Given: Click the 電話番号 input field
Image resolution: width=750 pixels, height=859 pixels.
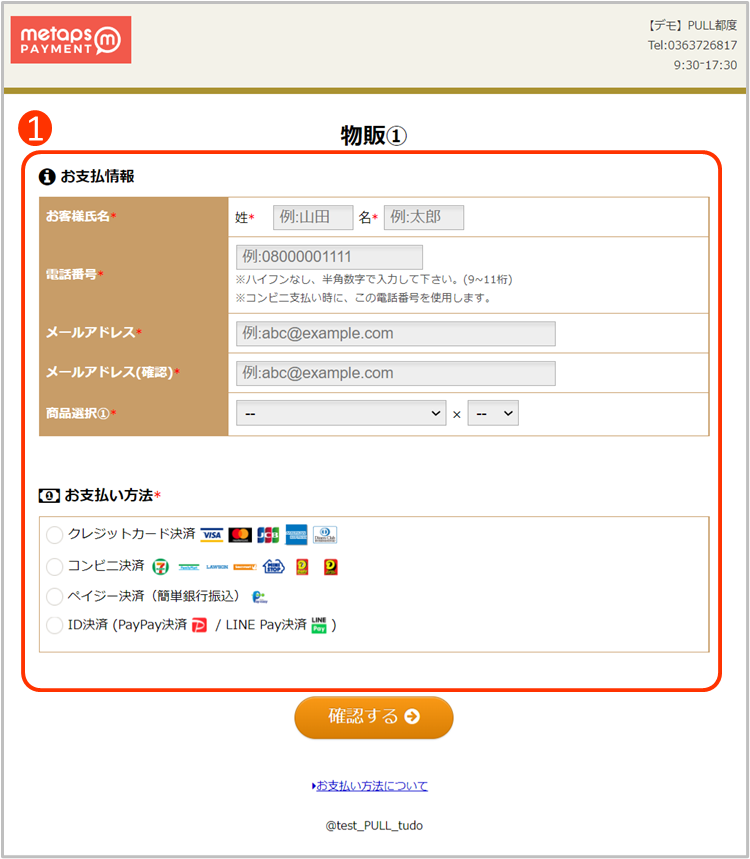Looking at the screenshot, I should point(329,257).
